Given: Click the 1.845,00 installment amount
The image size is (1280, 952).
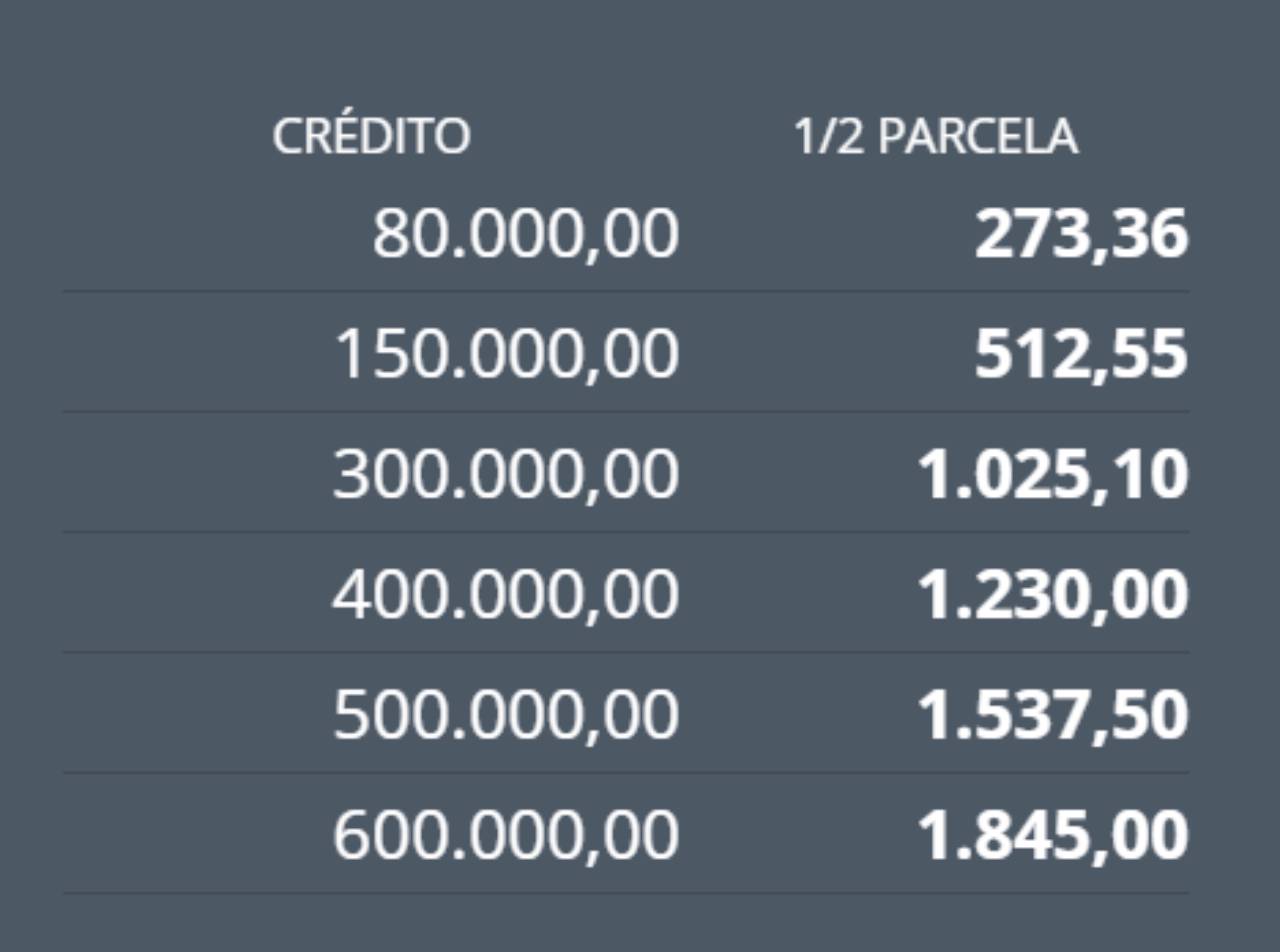Looking at the screenshot, I should point(1053,835).
